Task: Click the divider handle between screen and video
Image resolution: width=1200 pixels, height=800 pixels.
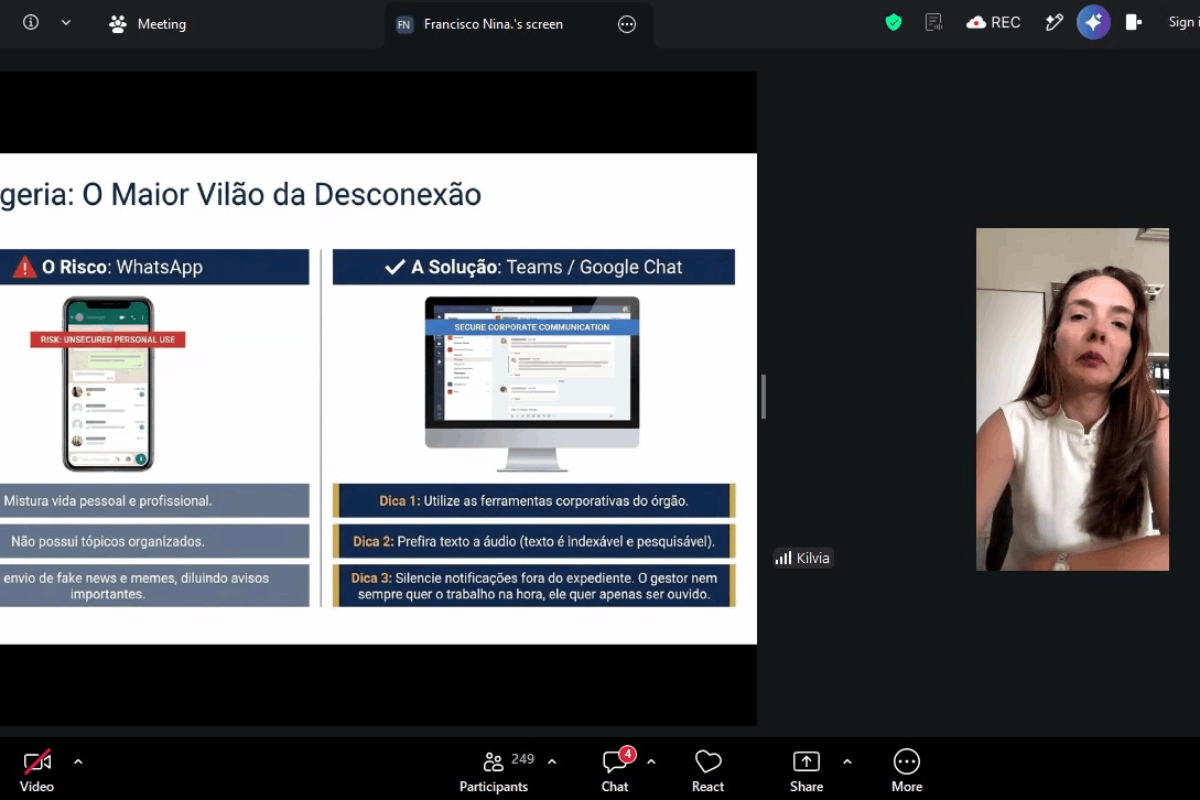Action: pyautogui.click(x=763, y=397)
